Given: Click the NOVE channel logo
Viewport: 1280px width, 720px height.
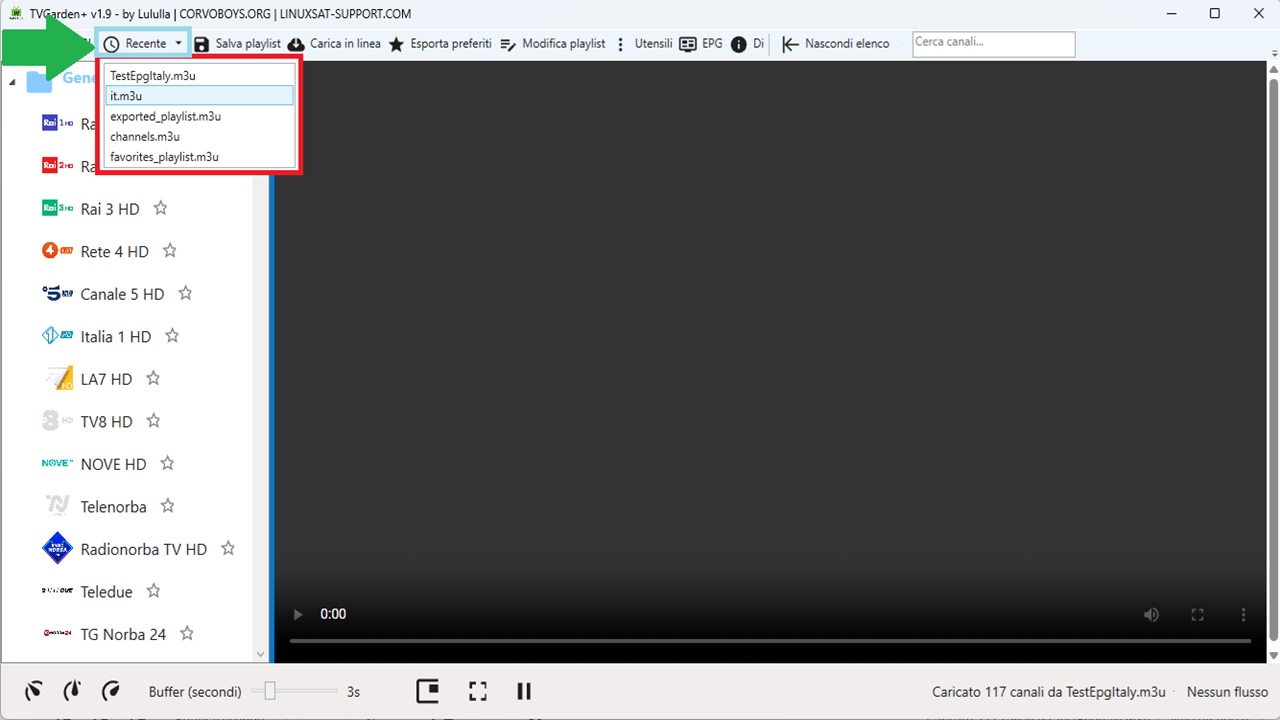Looking at the screenshot, I should (x=57, y=463).
